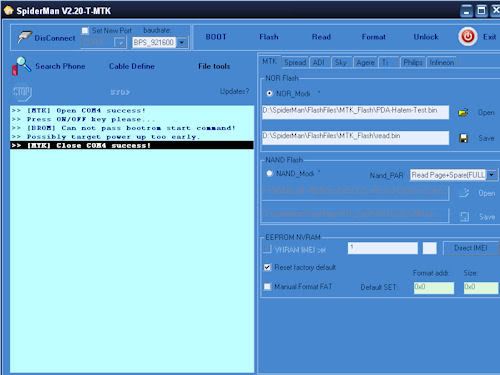Open File tools
Image resolution: width=500 pixels, height=375 pixels.
pos(214,66)
